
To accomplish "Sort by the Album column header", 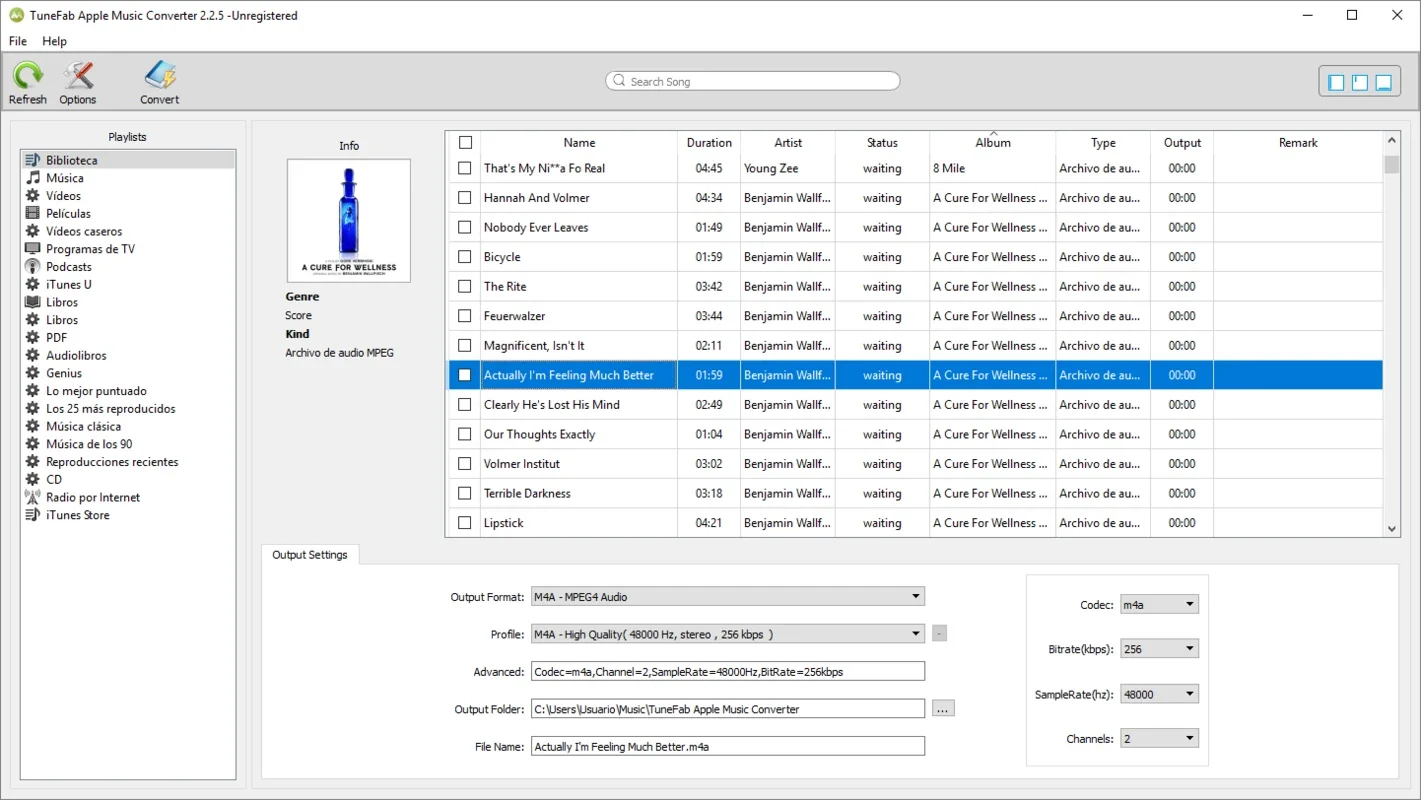I will (x=993, y=143).
